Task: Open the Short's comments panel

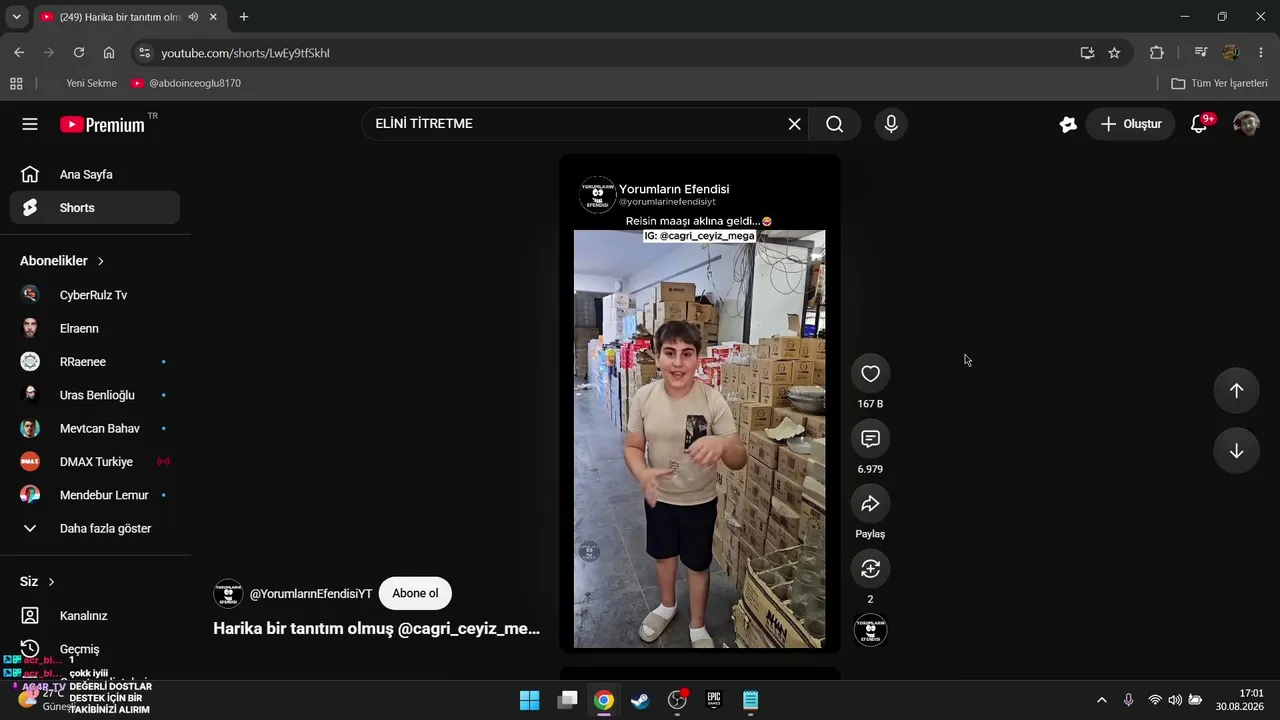Action: click(870, 439)
